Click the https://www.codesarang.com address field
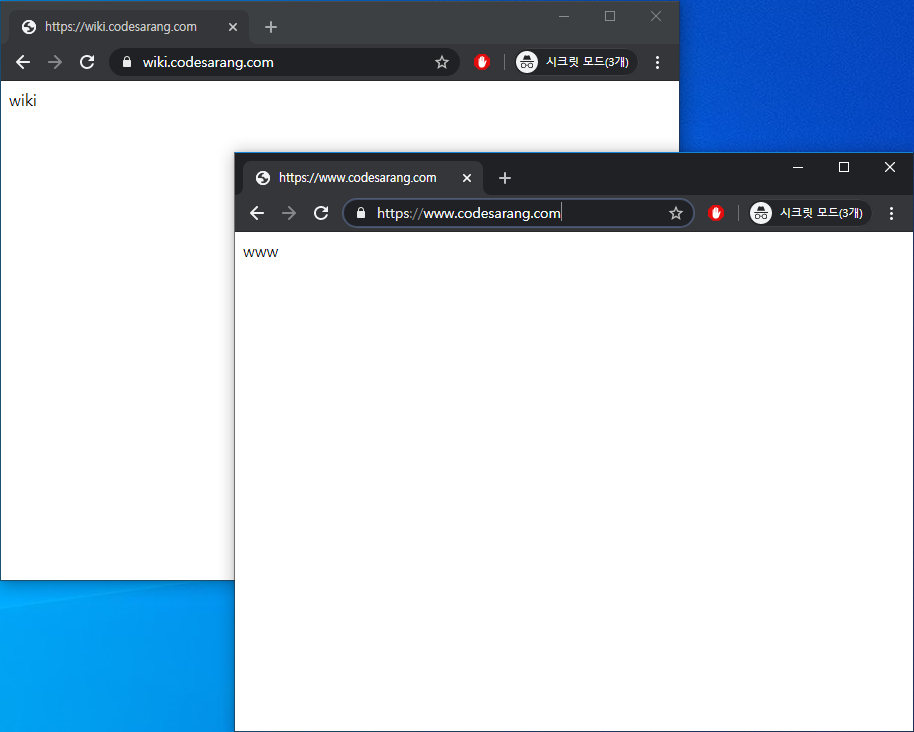914x732 pixels. 518,213
